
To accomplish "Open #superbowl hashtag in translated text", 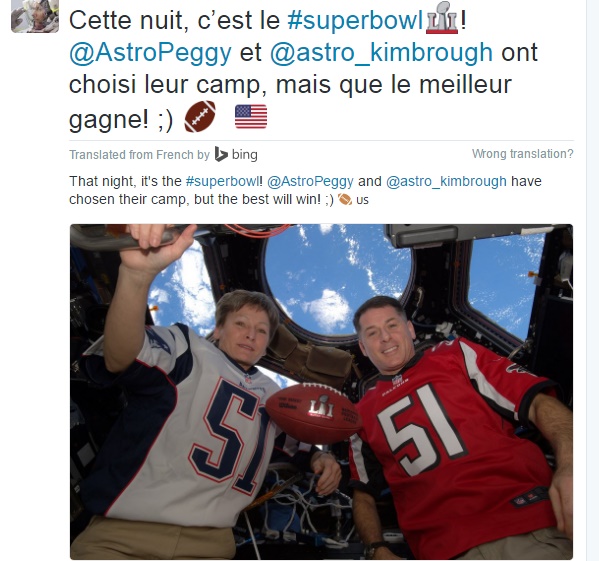I will pyautogui.click(x=222, y=181).
